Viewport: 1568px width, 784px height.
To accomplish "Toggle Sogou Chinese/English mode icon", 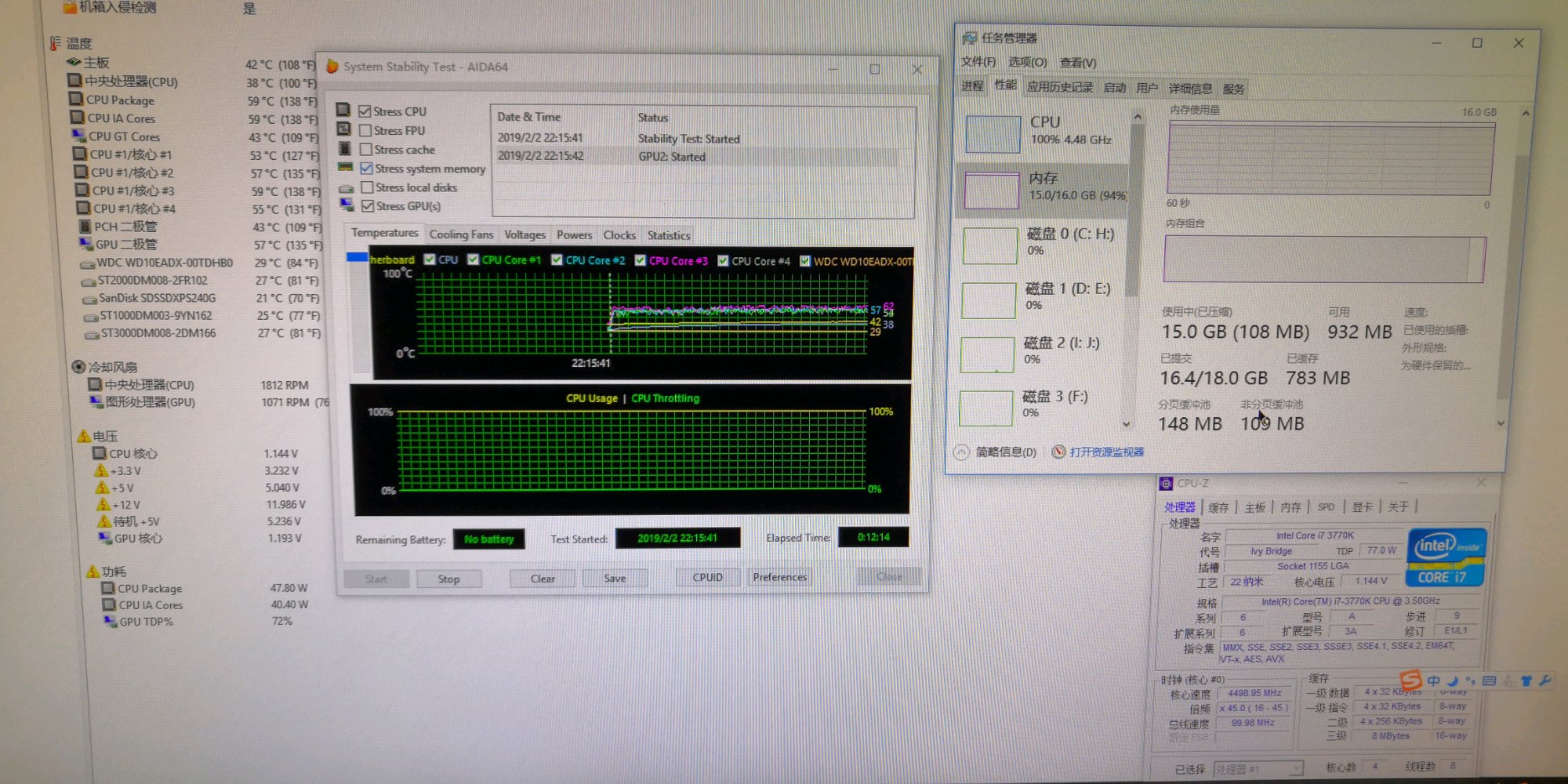I will 1434,681.
